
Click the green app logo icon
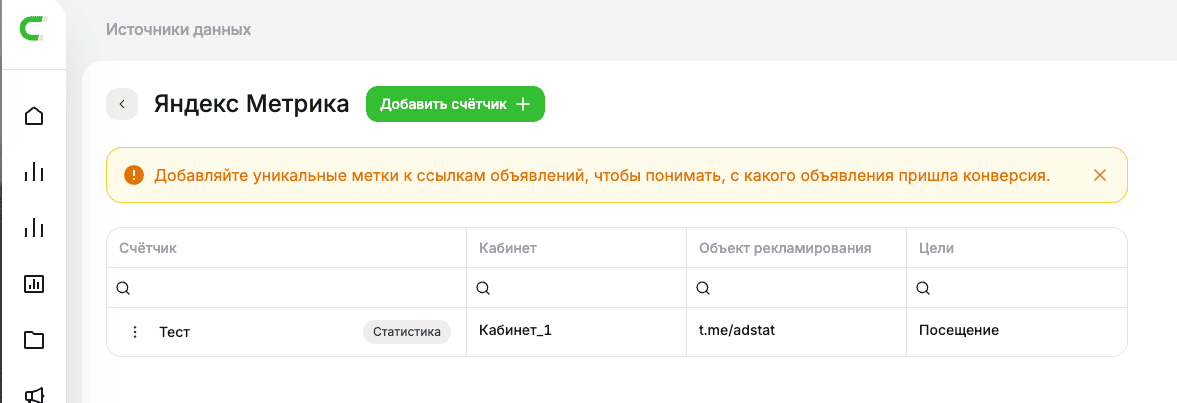33,30
